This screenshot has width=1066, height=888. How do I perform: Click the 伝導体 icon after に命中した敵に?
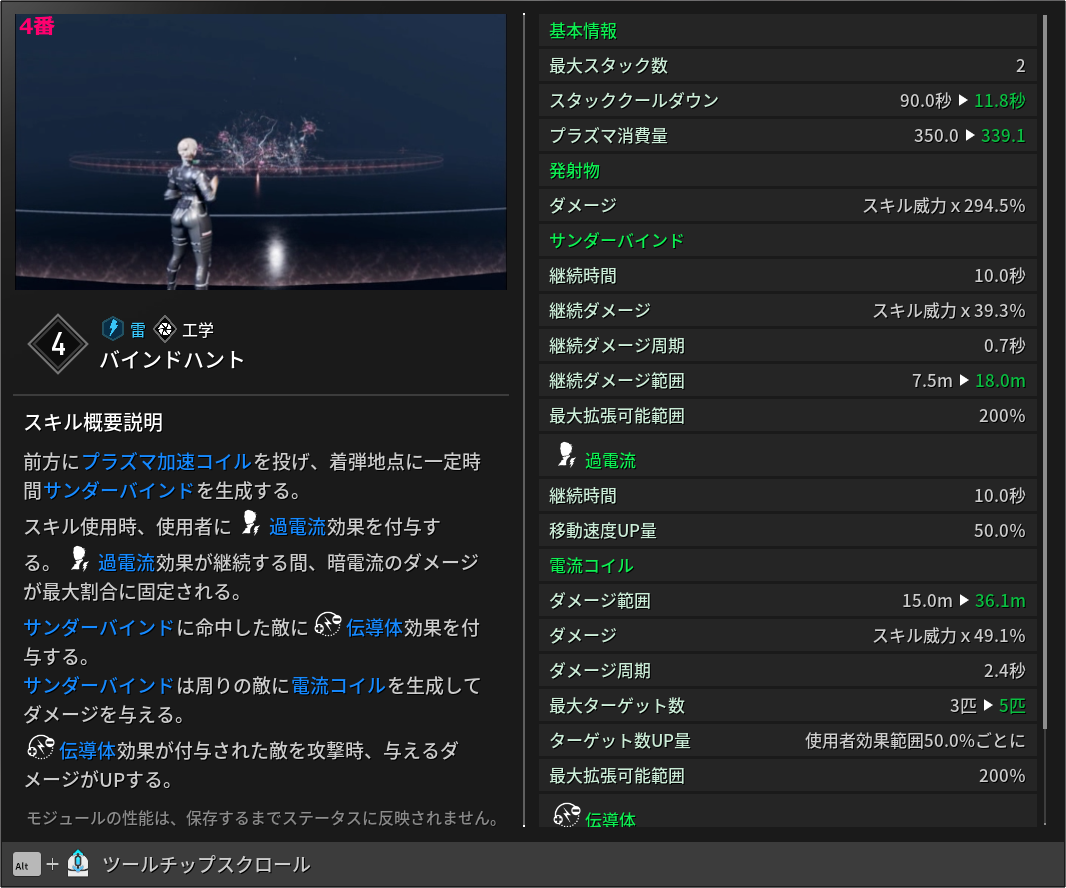tap(328, 624)
